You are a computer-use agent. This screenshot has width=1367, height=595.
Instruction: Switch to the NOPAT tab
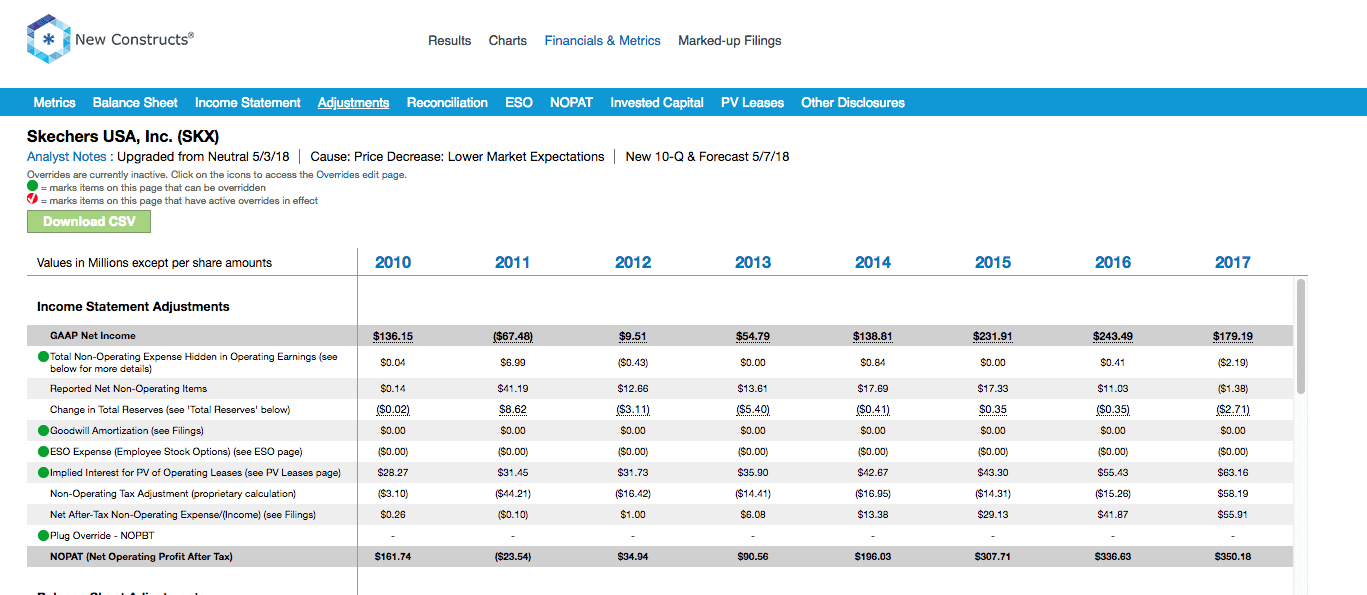point(572,103)
